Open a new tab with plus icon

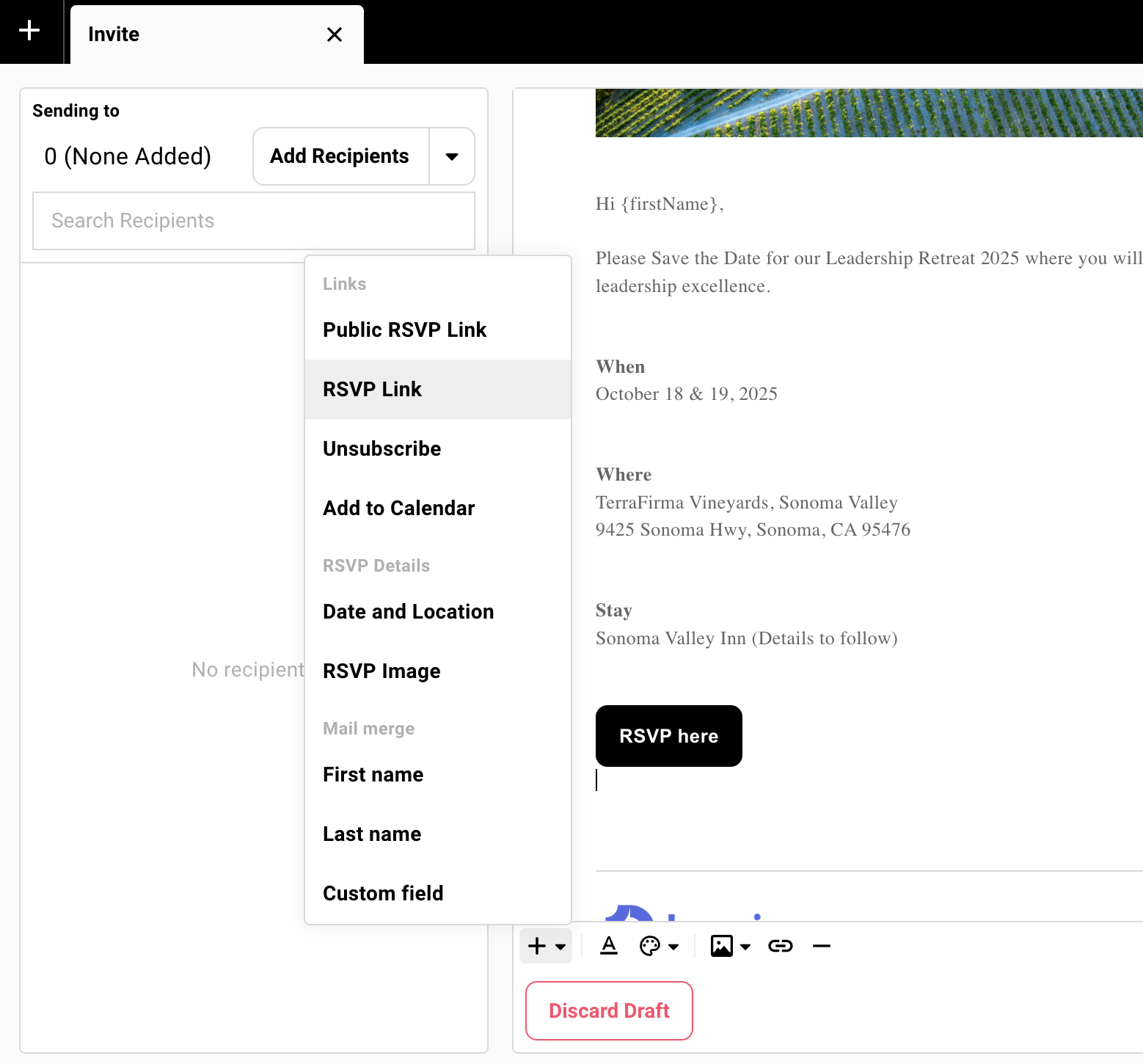pyautogui.click(x=29, y=31)
